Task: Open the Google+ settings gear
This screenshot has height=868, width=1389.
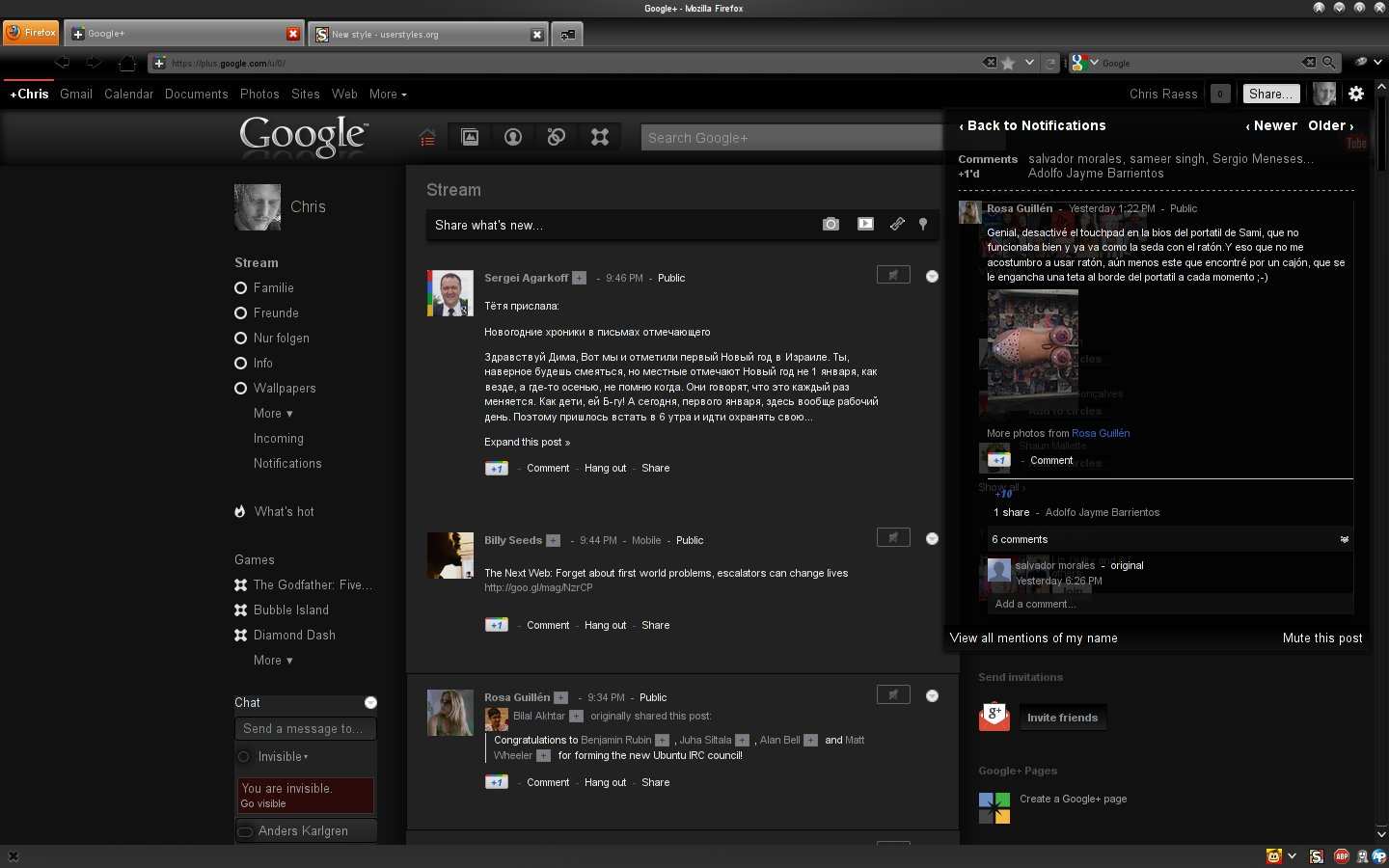Action: click(x=1356, y=94)
